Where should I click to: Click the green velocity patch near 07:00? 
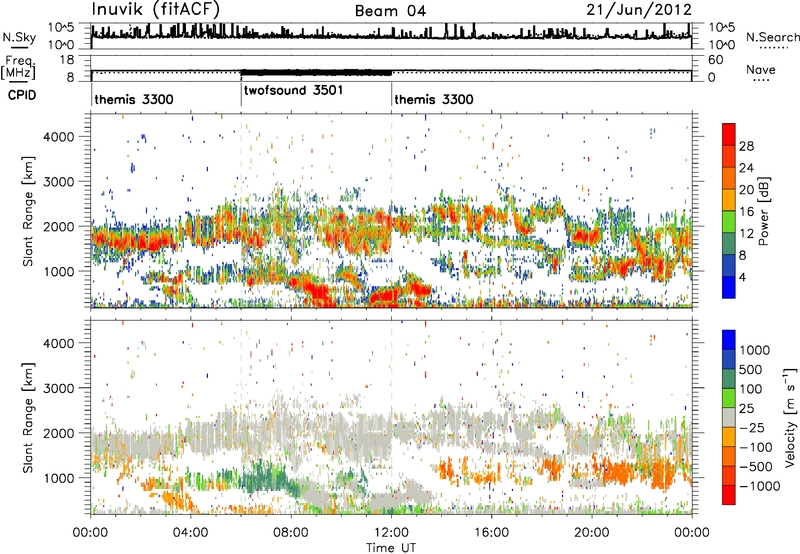click(265, 480)
